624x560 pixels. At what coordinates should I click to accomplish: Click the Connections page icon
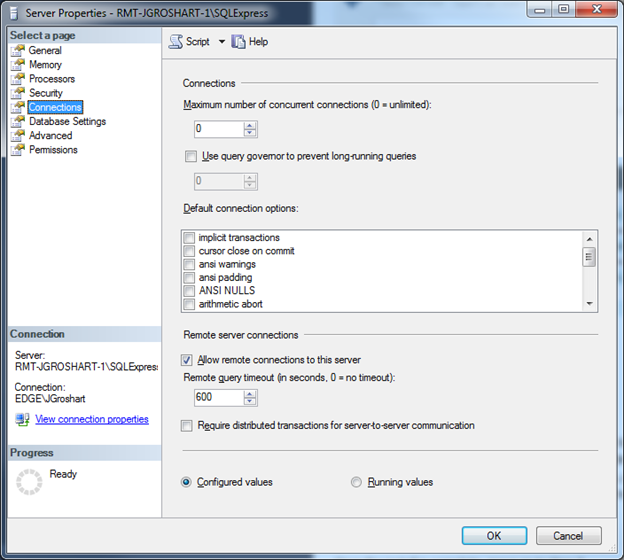(18, 107)
